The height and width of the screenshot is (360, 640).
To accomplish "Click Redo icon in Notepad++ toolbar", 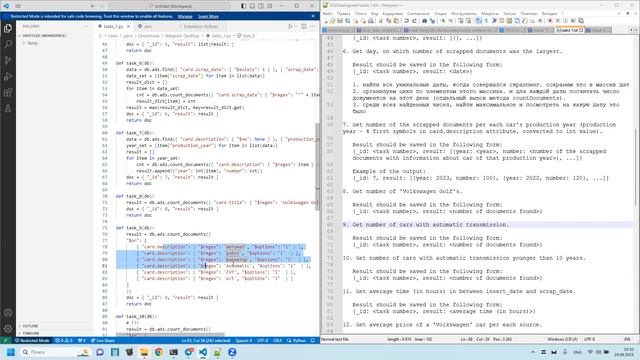I will click(414, 20).
